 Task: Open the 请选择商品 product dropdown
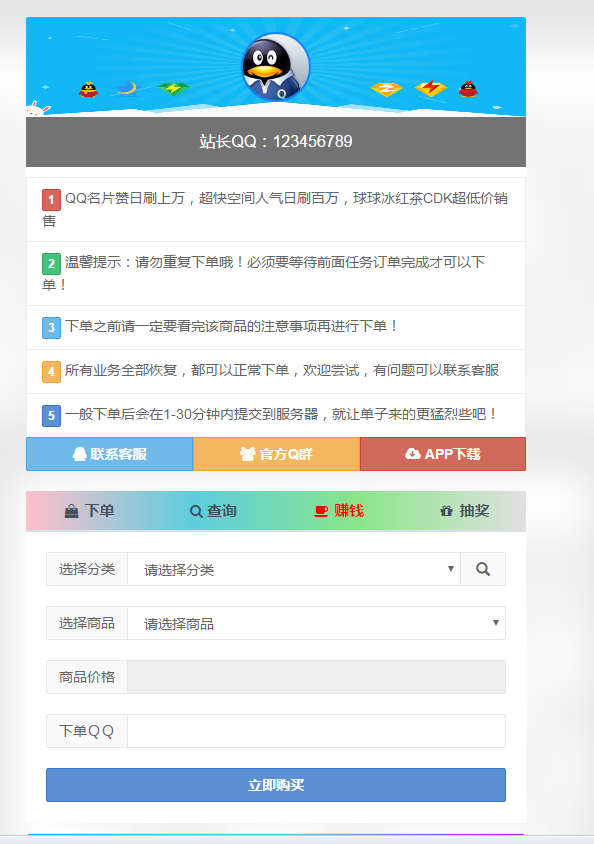point(316,623)
